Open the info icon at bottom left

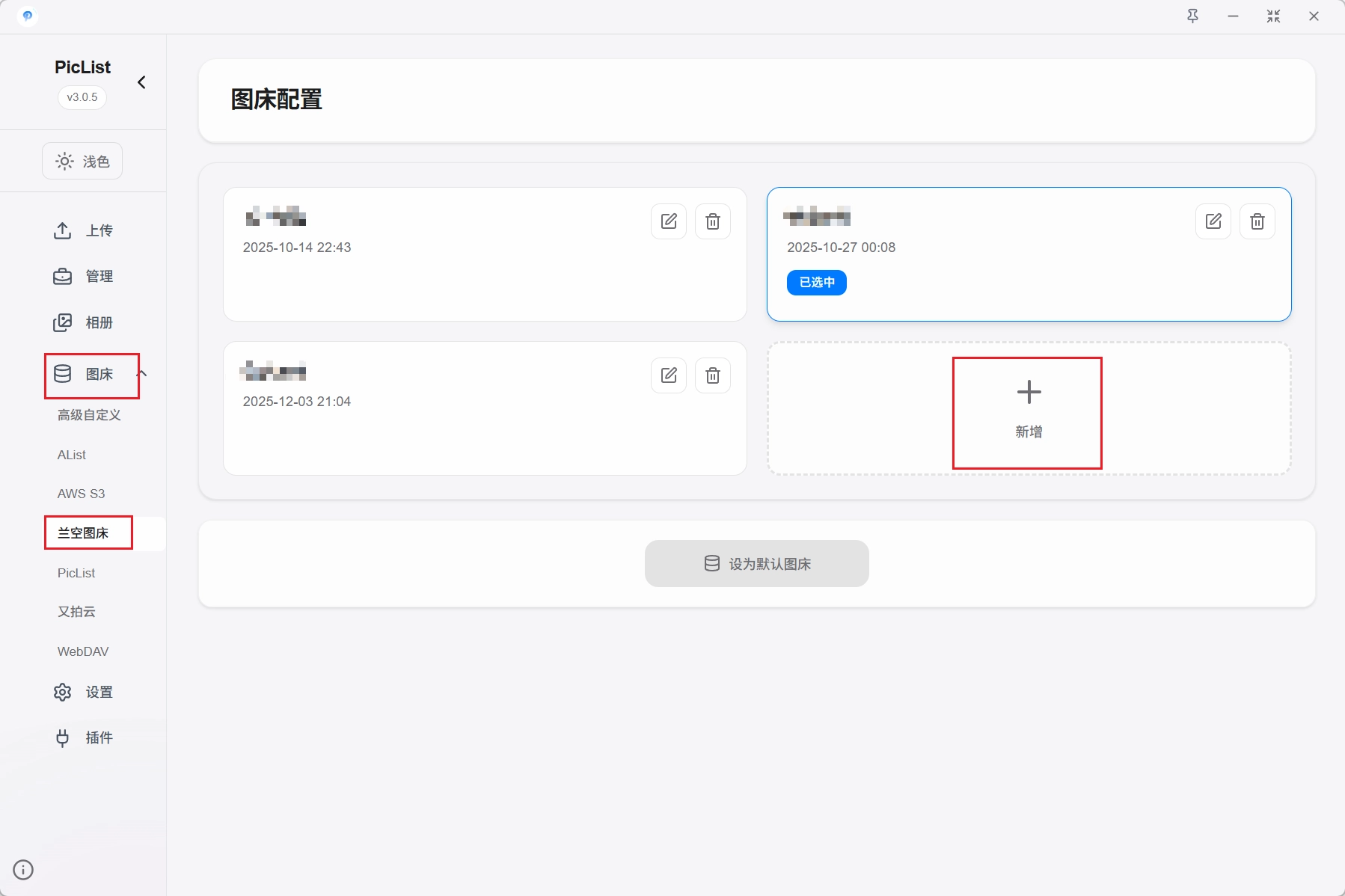[23, 870]
